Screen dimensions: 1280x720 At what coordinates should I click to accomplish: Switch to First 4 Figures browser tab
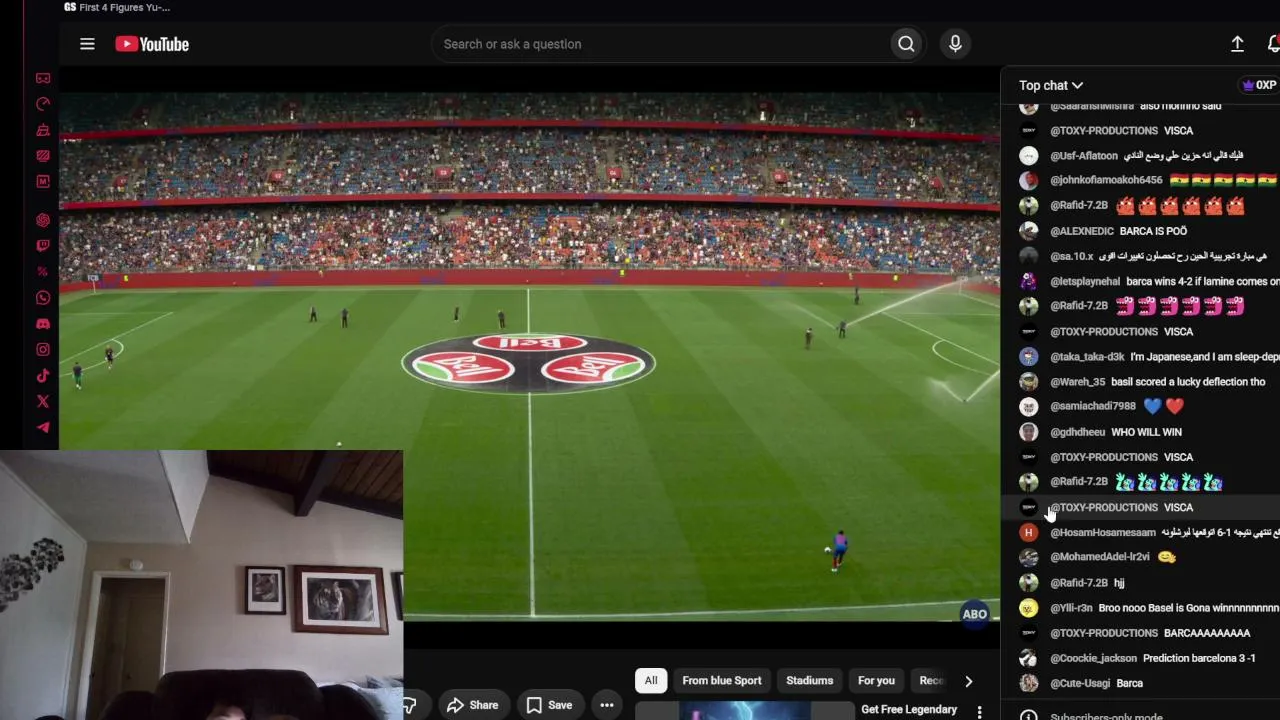tap(117, 7)
